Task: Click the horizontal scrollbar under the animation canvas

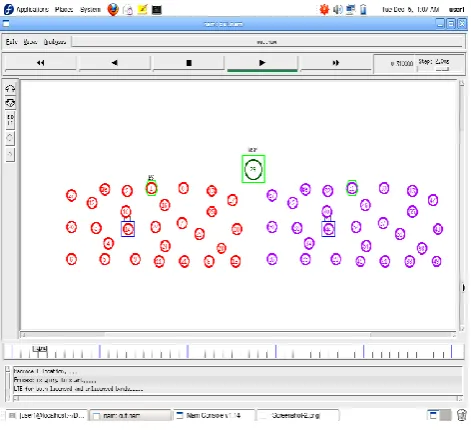Action: 238,334
